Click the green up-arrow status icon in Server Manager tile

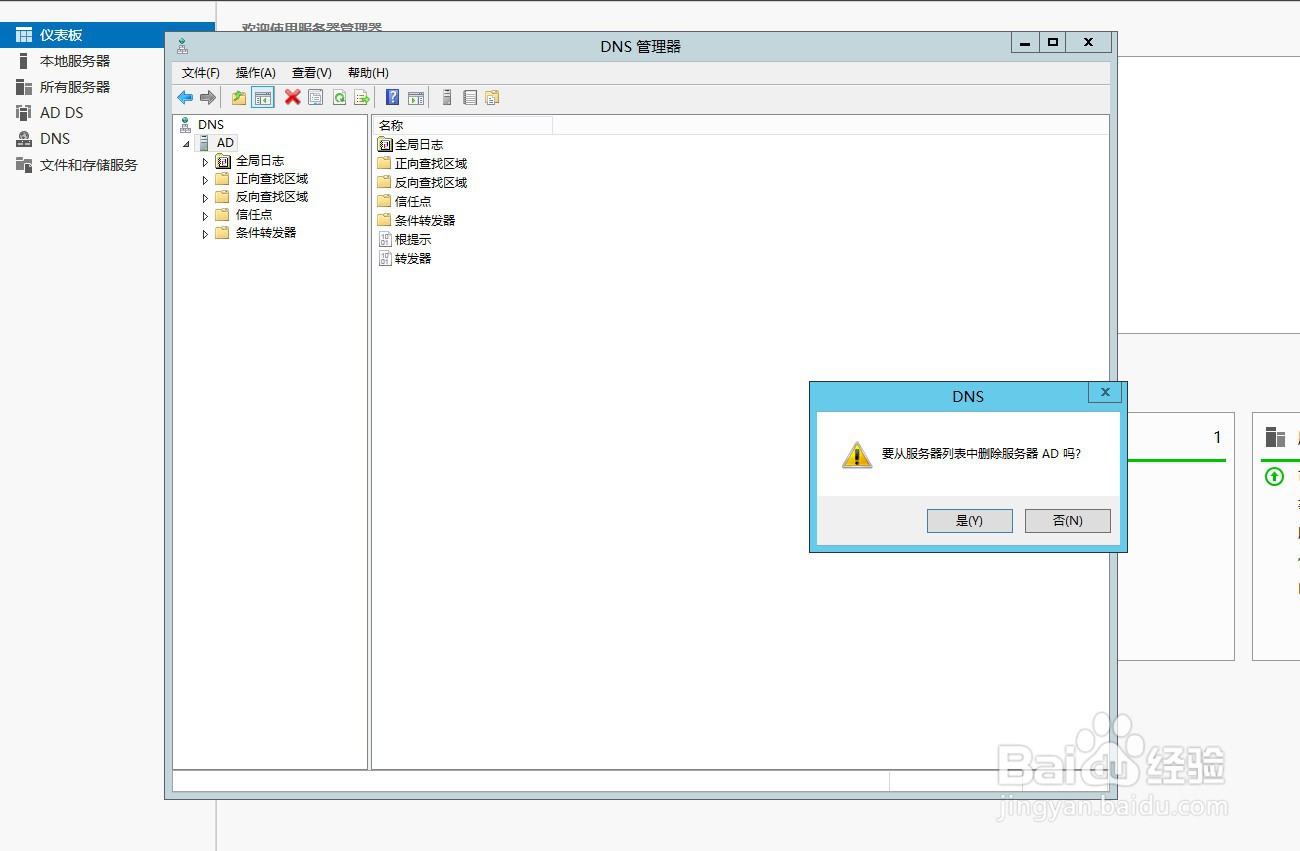point(1274,477)
